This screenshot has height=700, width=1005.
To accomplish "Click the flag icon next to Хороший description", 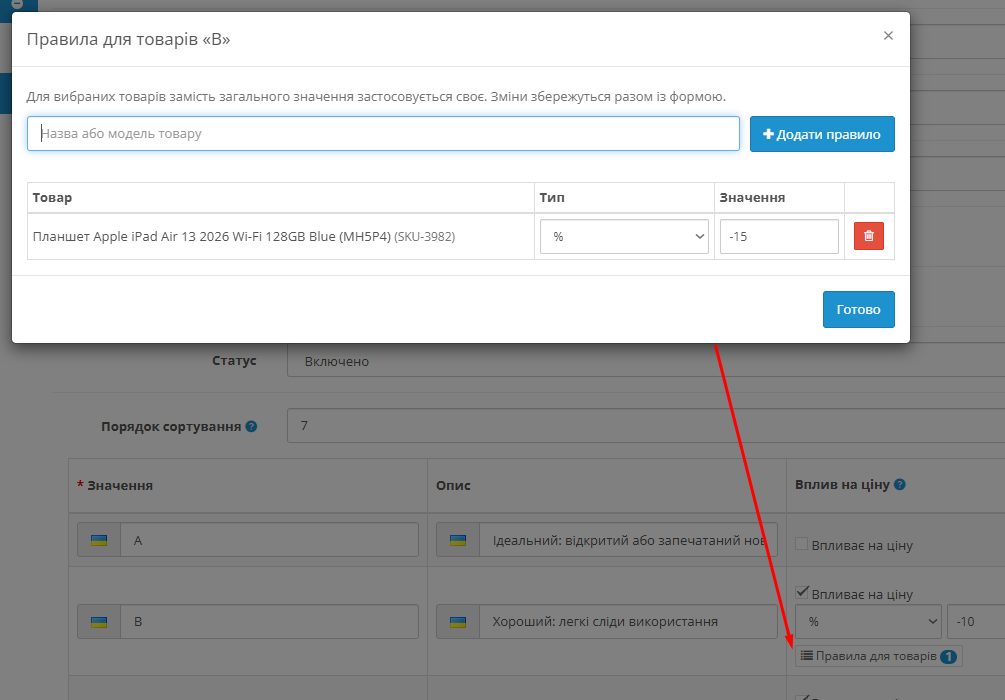I will 458,622.
